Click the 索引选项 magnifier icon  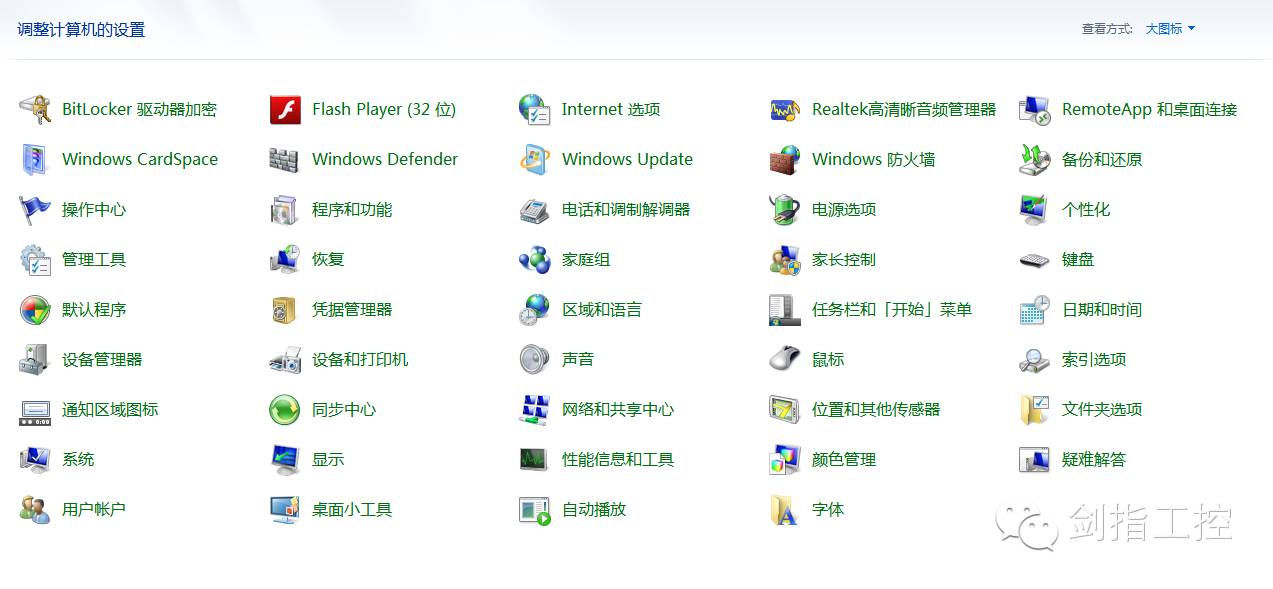1035,359
